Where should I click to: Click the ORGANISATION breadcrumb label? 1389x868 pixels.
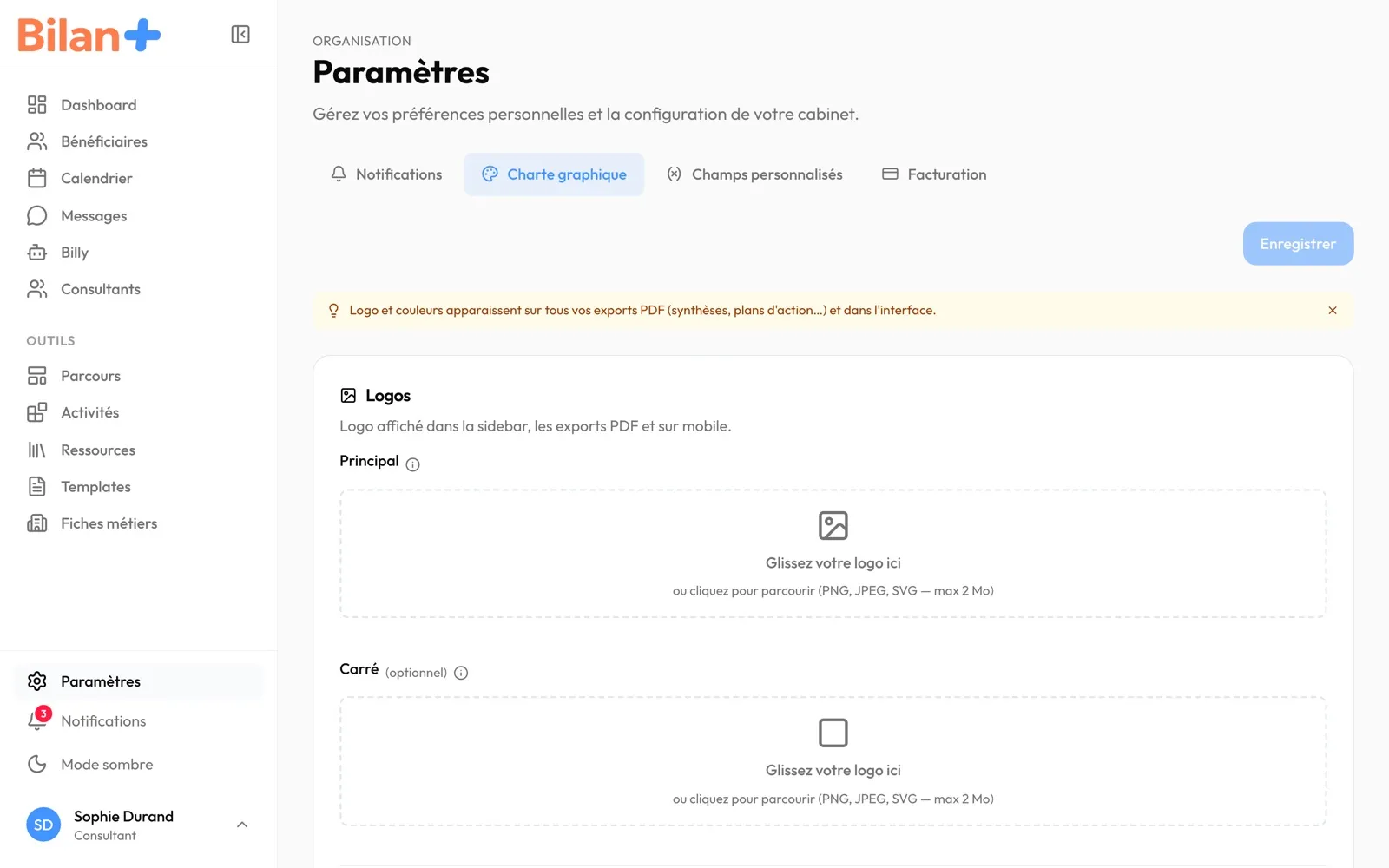362,41
